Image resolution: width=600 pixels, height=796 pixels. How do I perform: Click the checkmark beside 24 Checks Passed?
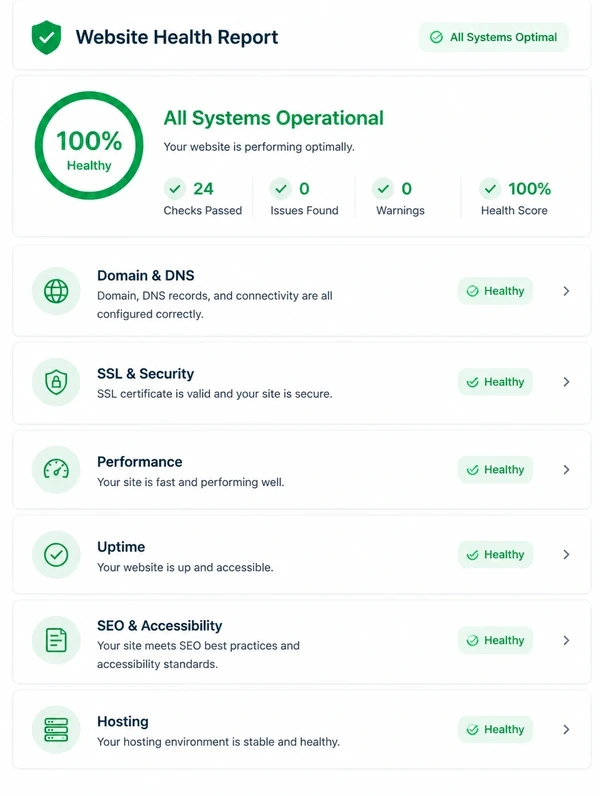click(175, 189)
